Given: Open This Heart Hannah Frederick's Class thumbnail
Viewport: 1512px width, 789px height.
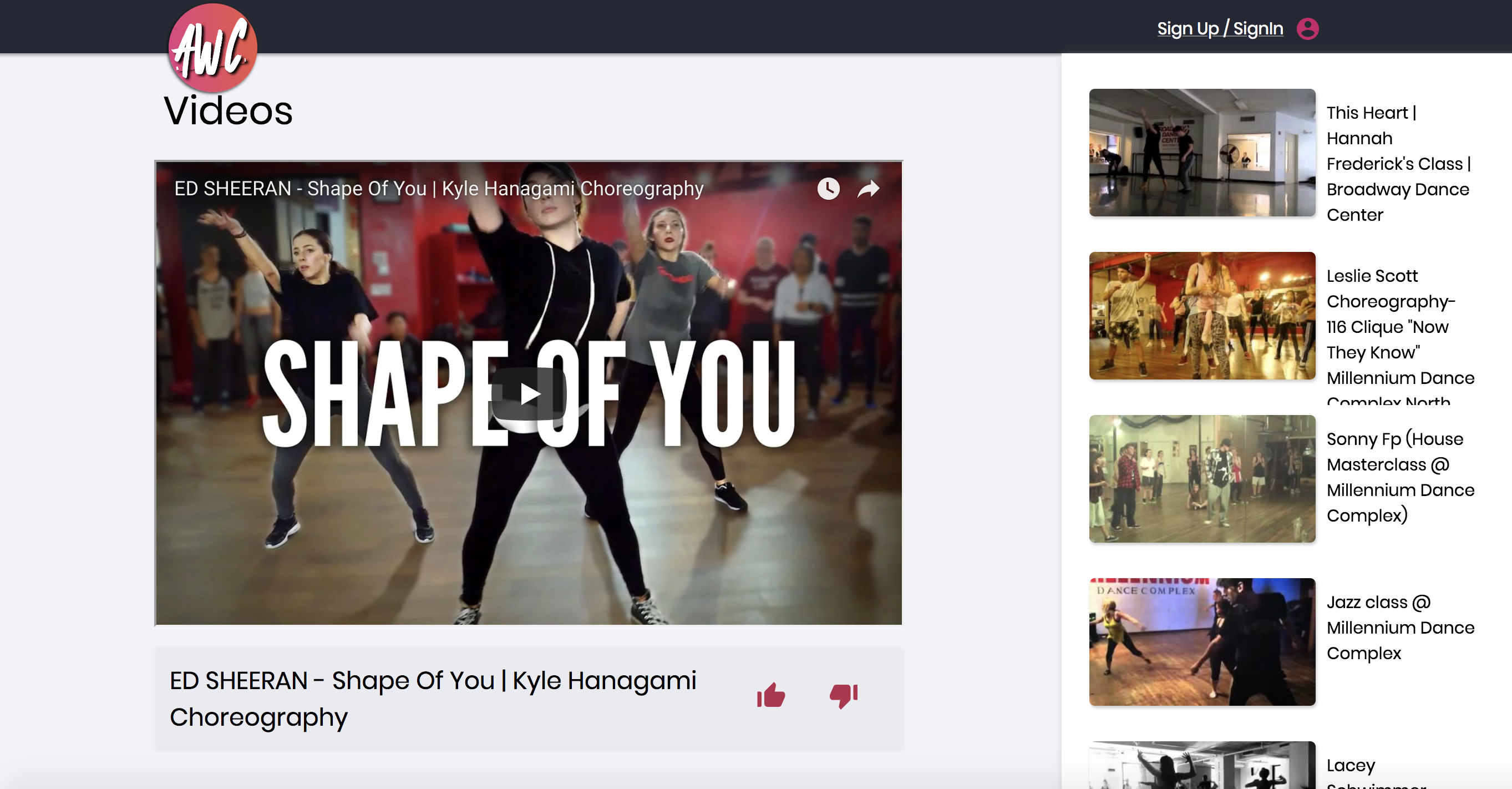Looking at the screenshot, I should [x=1201, y=153].
